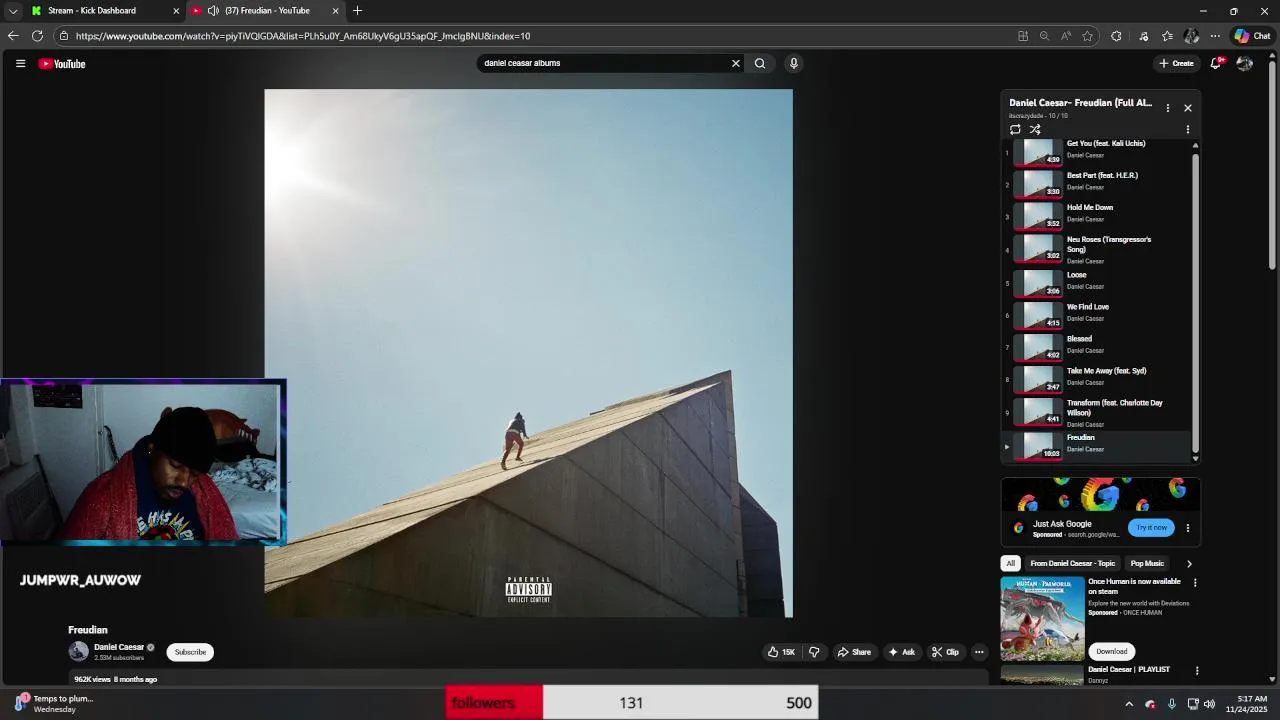Run search with the magnifier button

point(760,63)
